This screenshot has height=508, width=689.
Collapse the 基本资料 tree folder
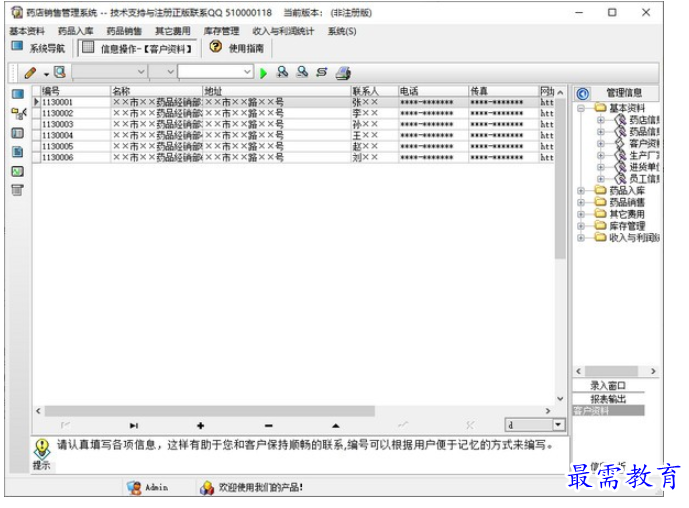(581, 108)
